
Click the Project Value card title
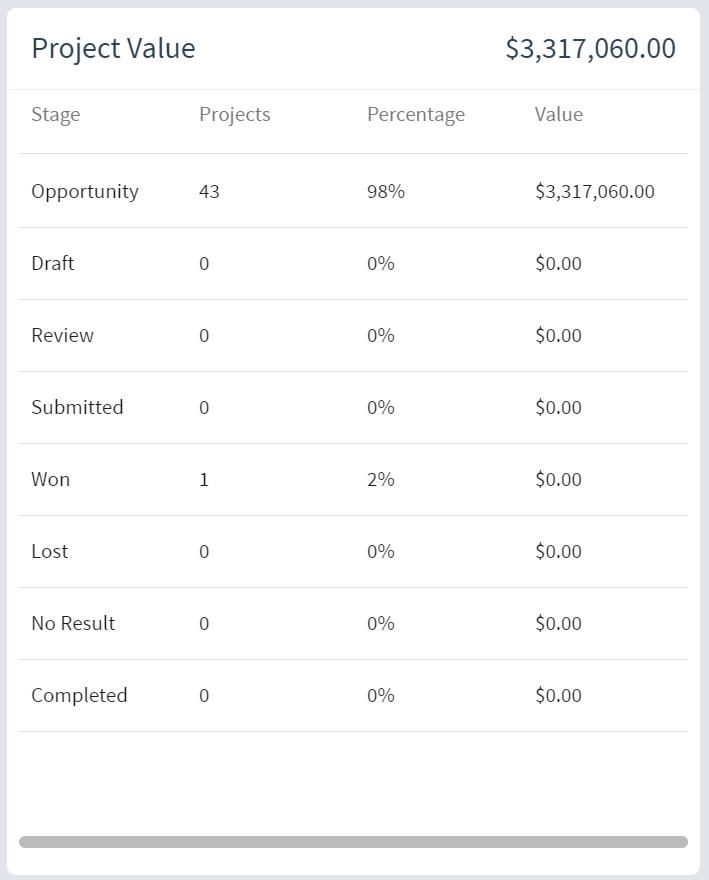point(113,49)
